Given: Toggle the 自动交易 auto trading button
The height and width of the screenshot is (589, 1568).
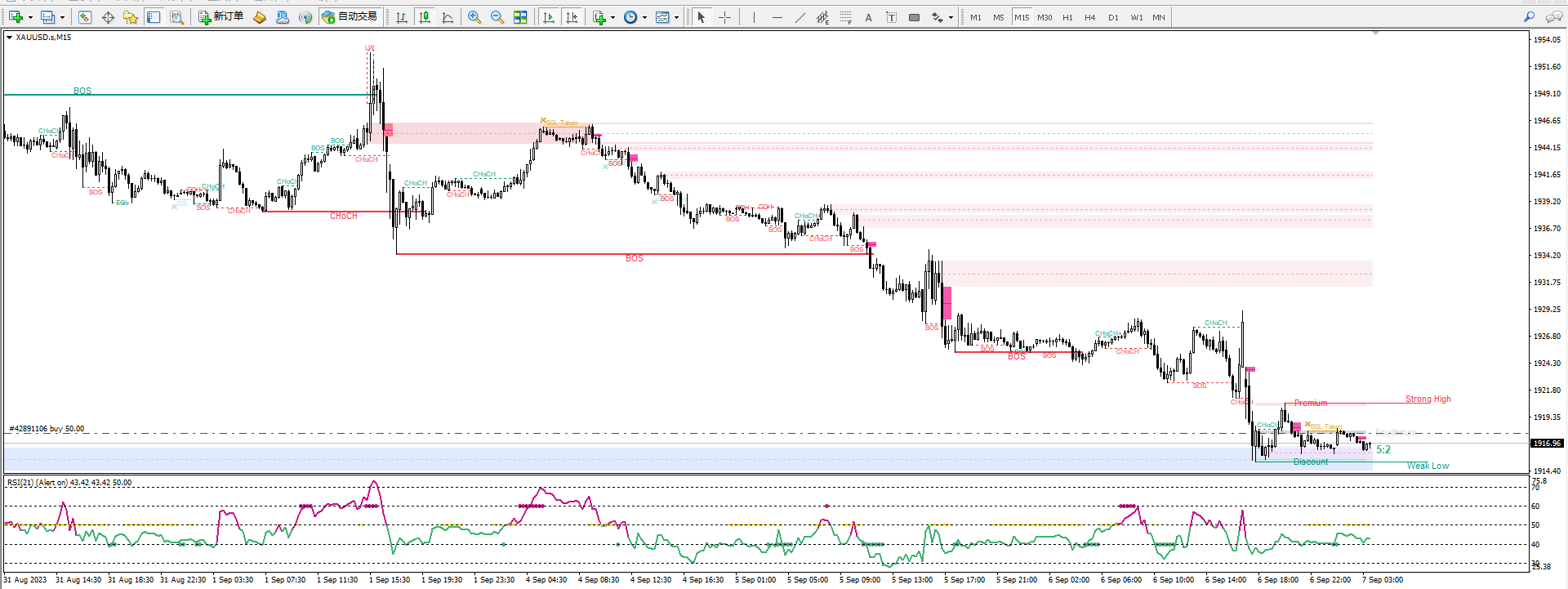Looking at the screenshot, I should coord(350,17).
